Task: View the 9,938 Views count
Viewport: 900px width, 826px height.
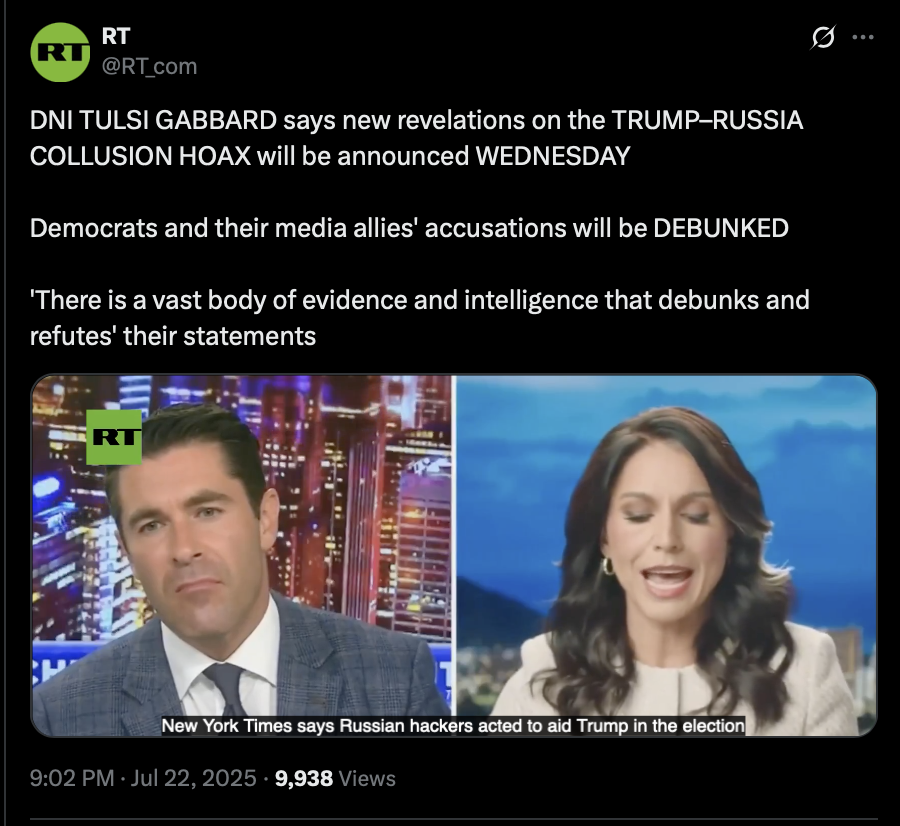Action: 335,778
